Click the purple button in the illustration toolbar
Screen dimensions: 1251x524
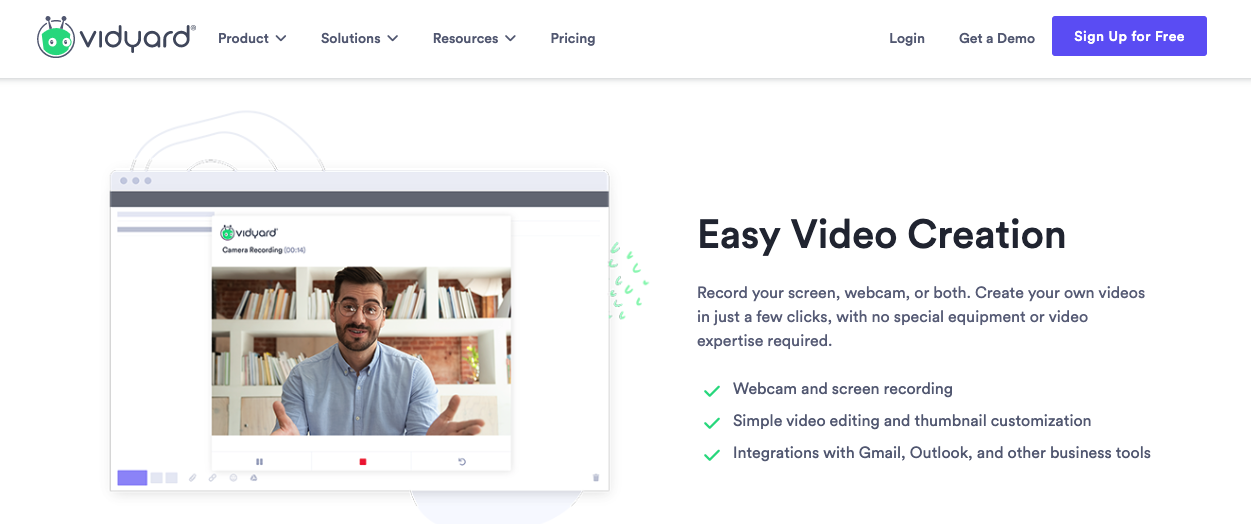click(132, 478)
